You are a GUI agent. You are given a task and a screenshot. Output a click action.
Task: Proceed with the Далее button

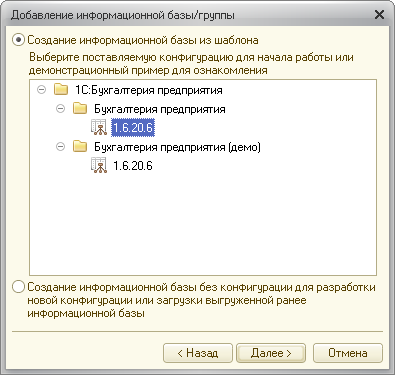(271, 353)
